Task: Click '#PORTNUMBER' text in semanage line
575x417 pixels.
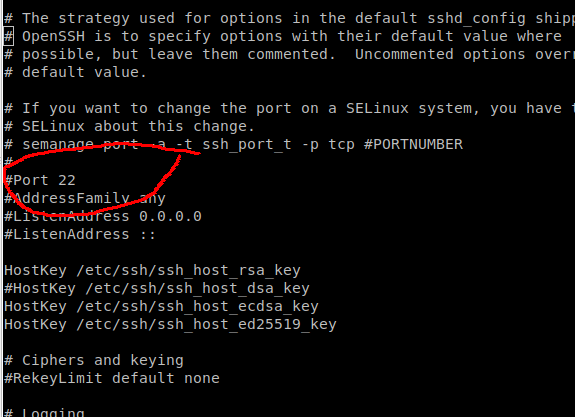Action: [413, 144]
